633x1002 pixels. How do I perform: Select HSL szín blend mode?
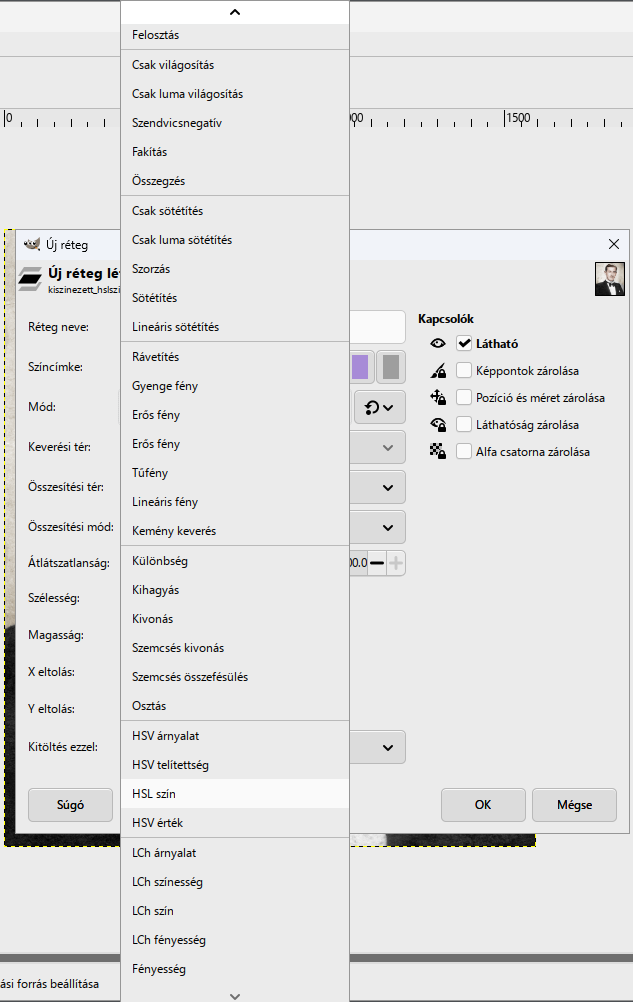point(235,794)
